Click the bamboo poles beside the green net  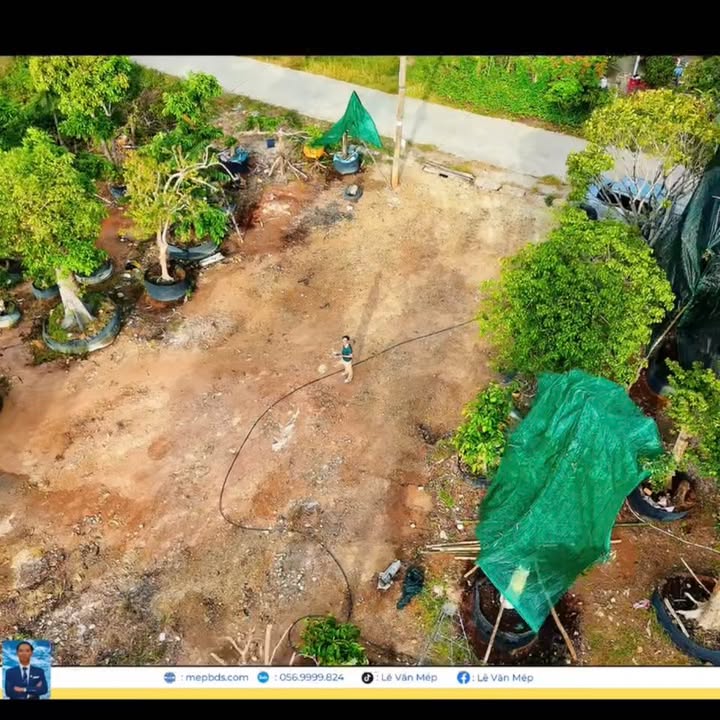click(x=450, y=547)
